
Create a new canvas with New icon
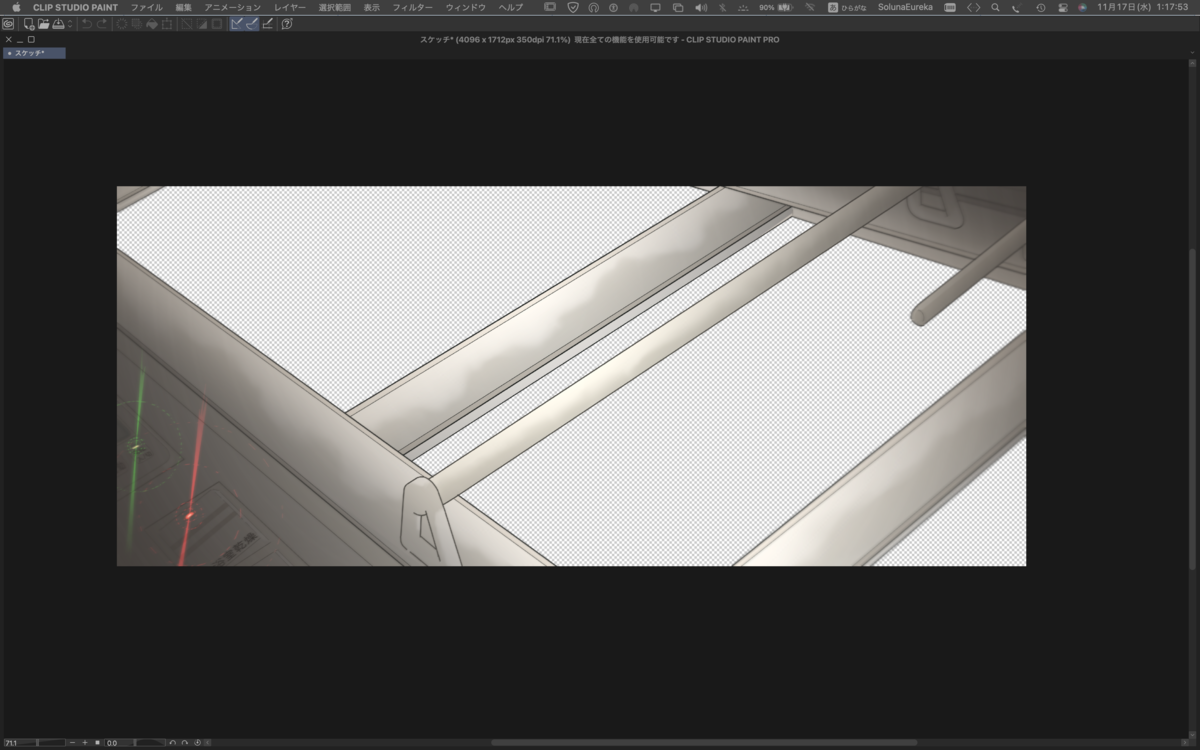pyautogui.click(x=29, y=24)
